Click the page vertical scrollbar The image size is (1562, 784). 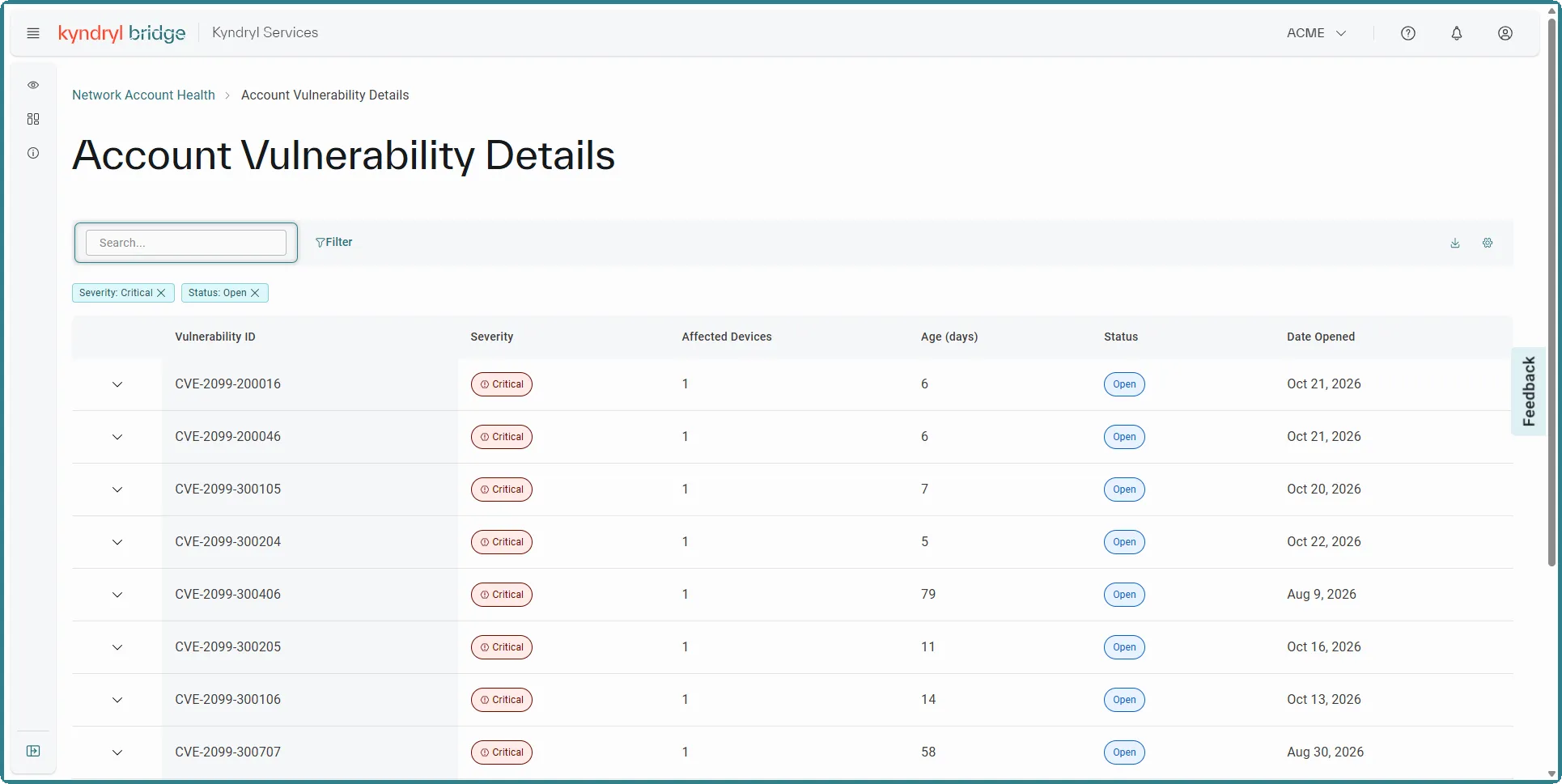[x=1551, y=291]
